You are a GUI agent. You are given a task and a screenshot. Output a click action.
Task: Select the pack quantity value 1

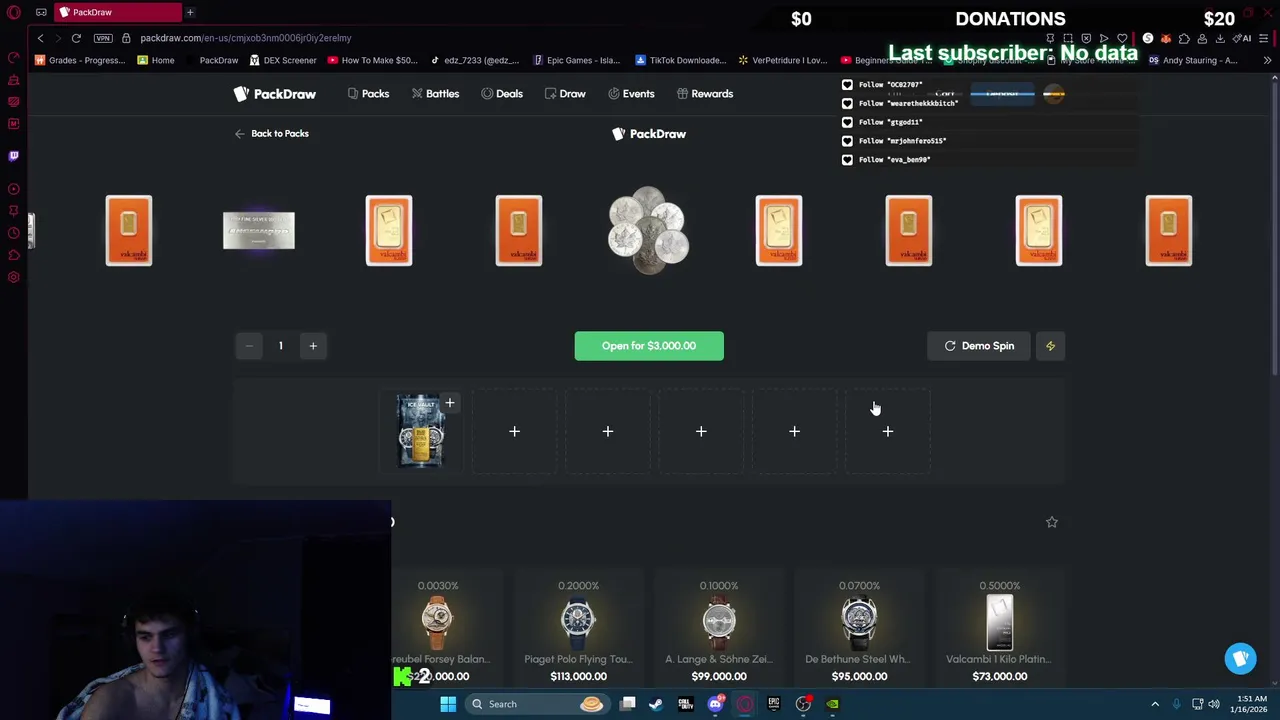[281, 346]
